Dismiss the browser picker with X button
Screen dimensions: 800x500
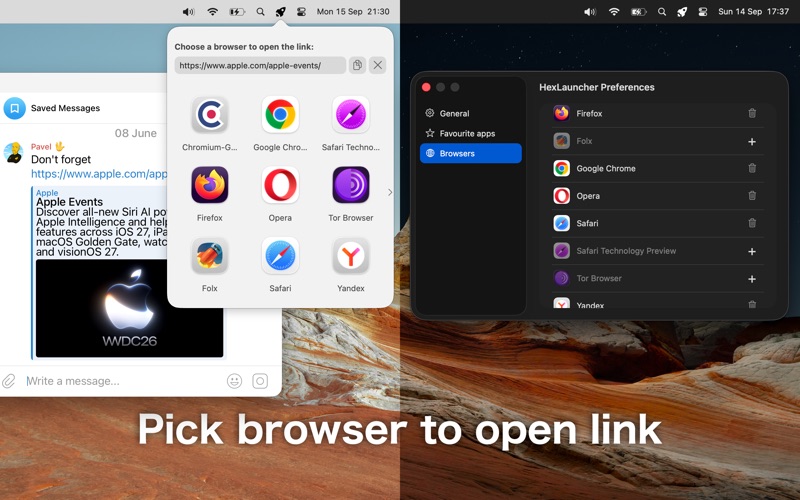pos(378,65)
